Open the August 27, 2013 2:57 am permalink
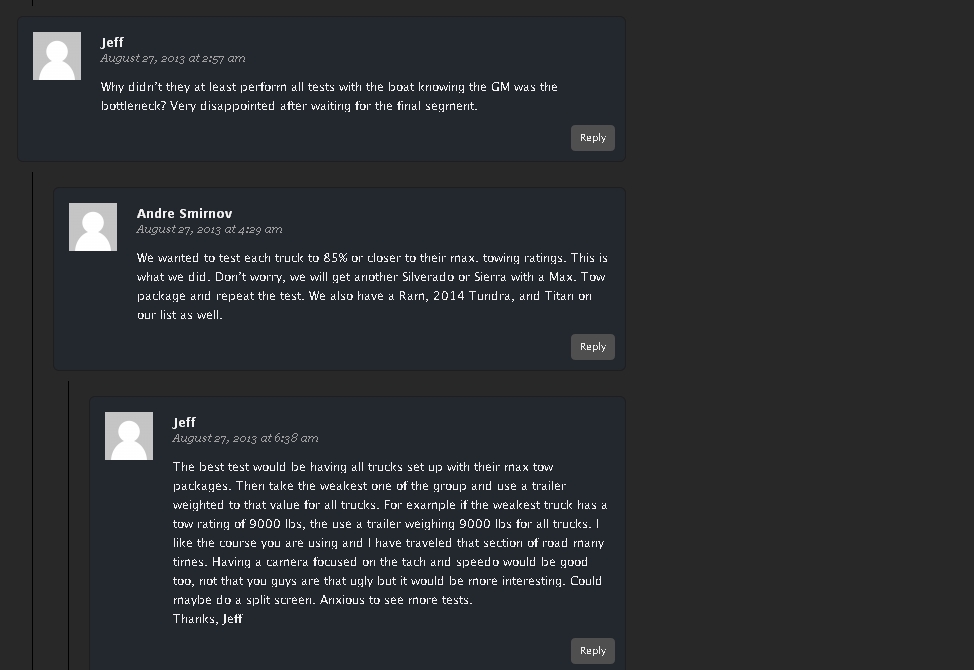Screen dimensions: 974x670 pyautogui.click(x=172, y=58)
